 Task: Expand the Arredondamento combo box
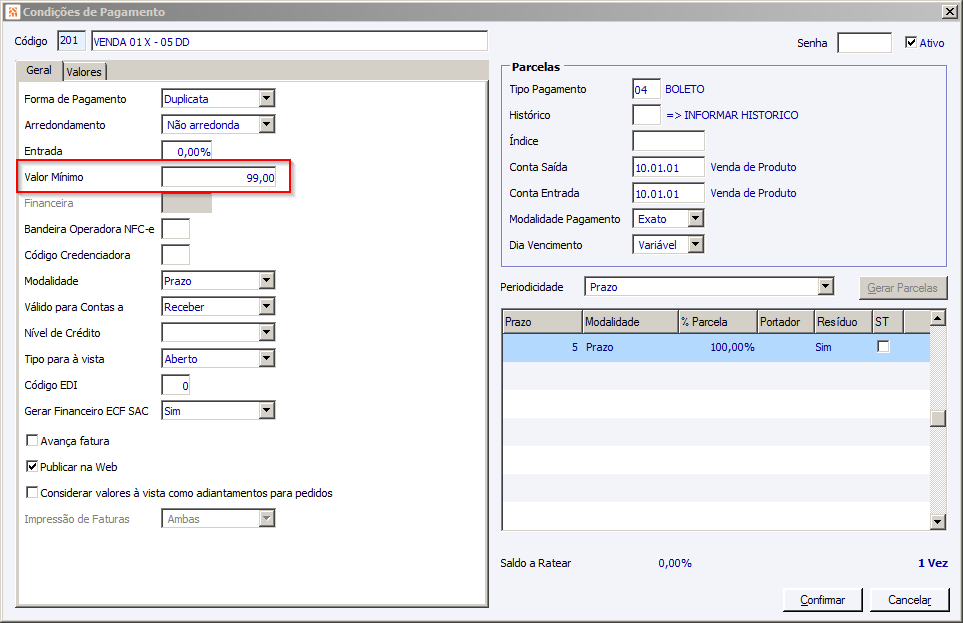(266, 124)
